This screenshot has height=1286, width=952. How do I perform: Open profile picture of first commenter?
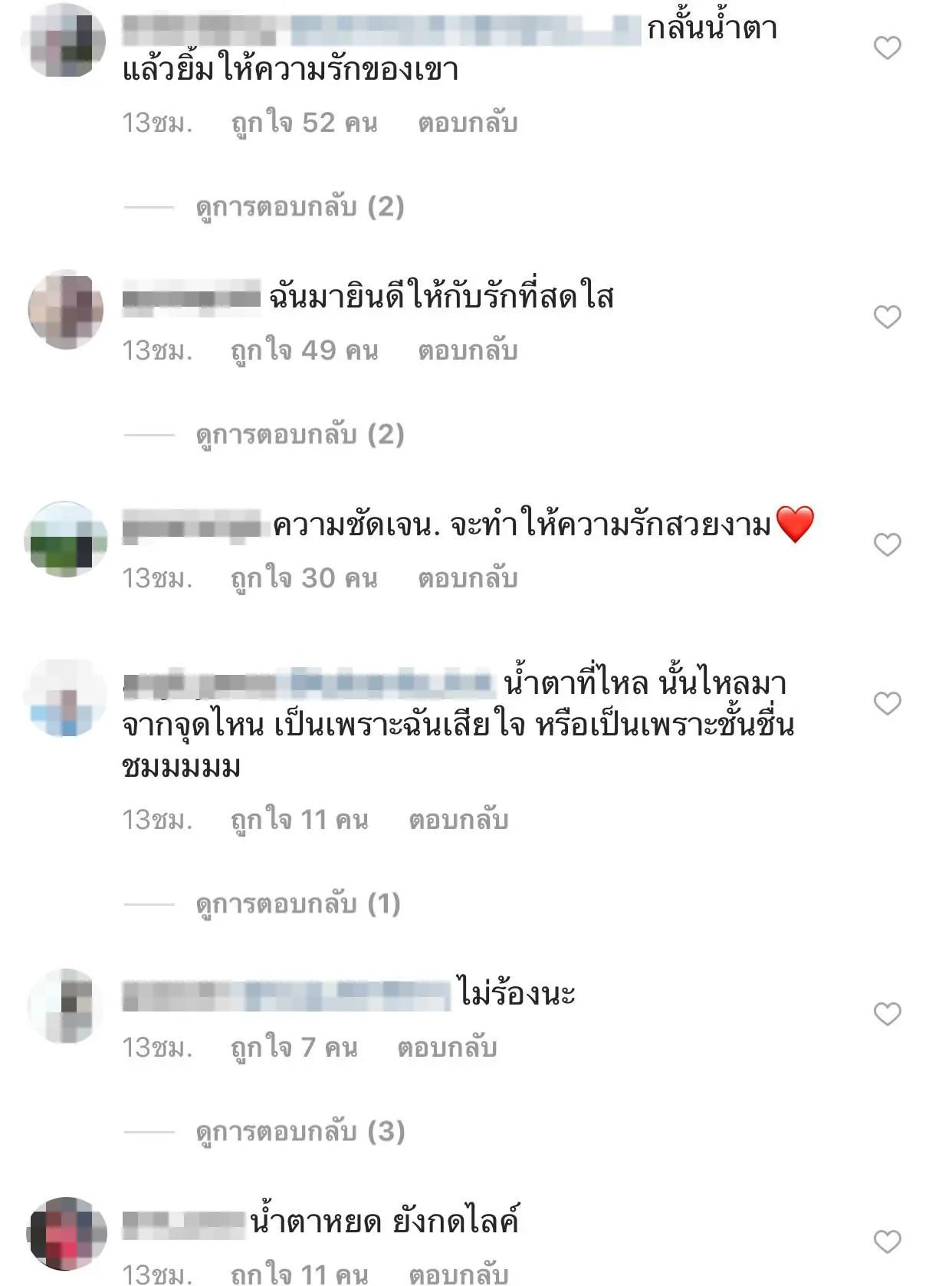[66, 40]
